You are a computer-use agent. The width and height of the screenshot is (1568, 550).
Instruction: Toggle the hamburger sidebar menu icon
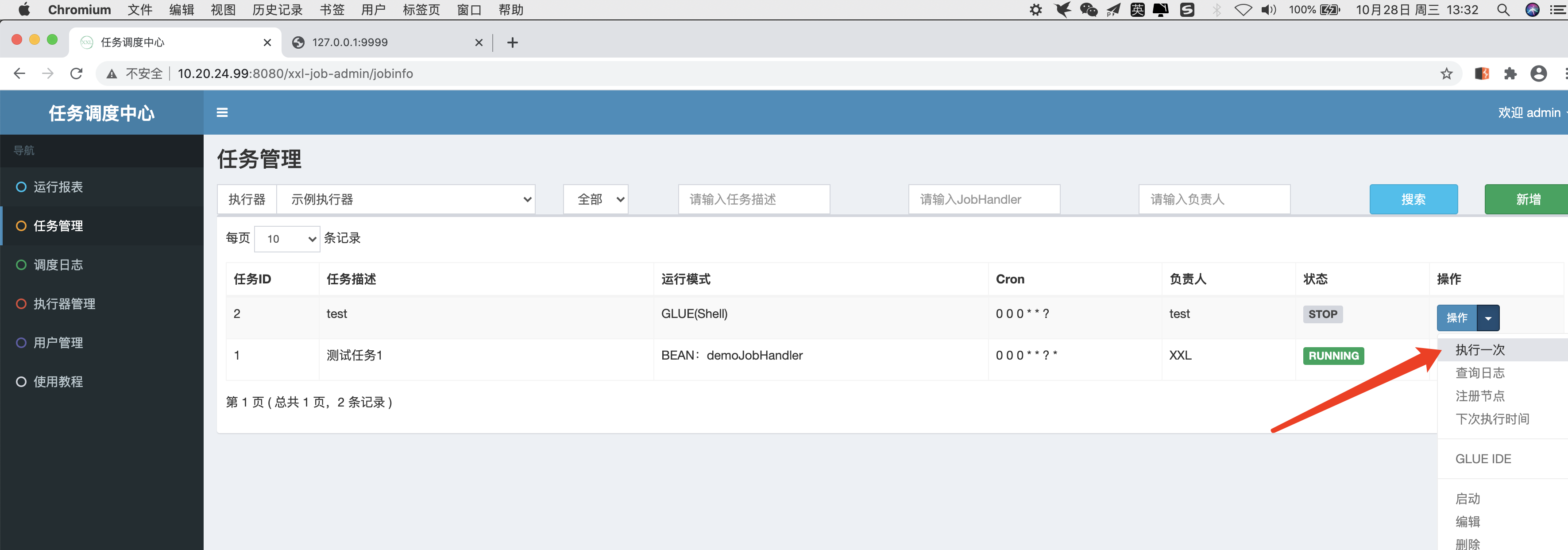coord(222,112)
